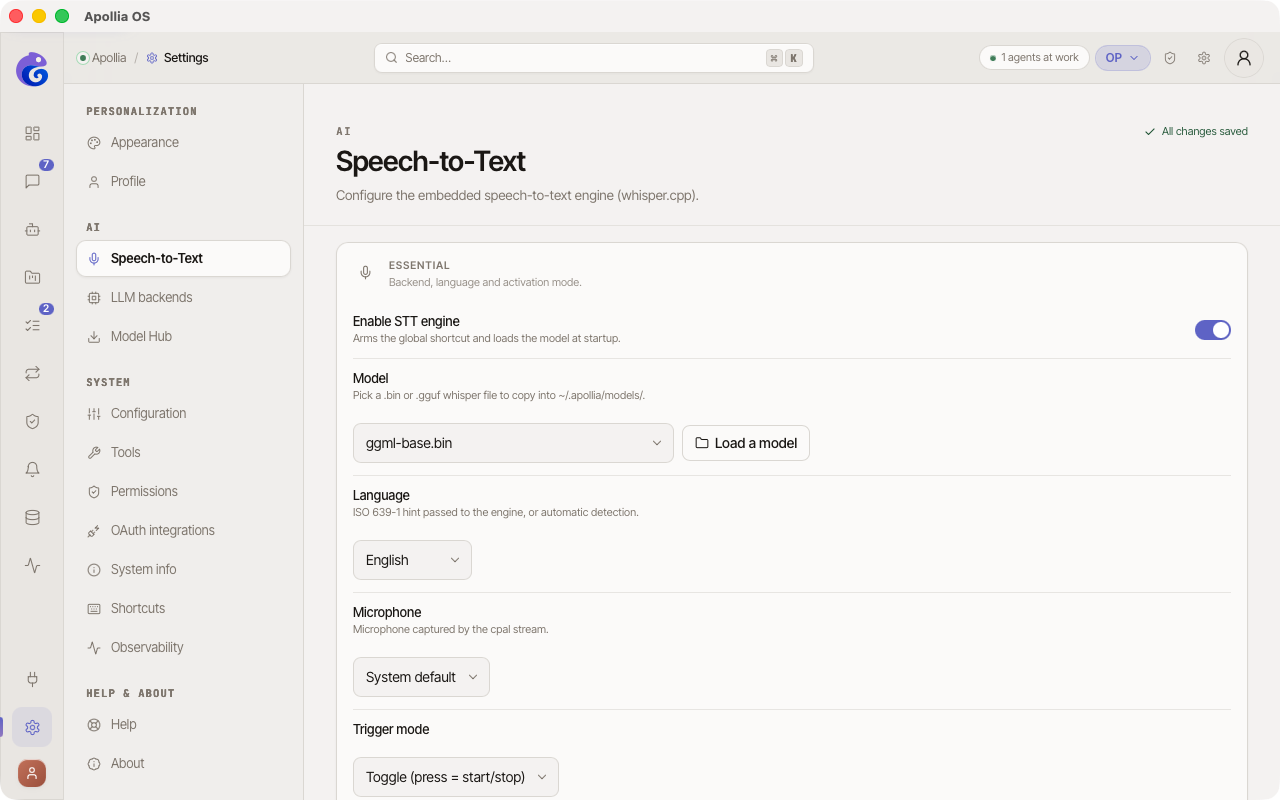Click the plug icon in left rail
The width and height of the screenshot is (1280, 800).
click(x=32, y=679)
